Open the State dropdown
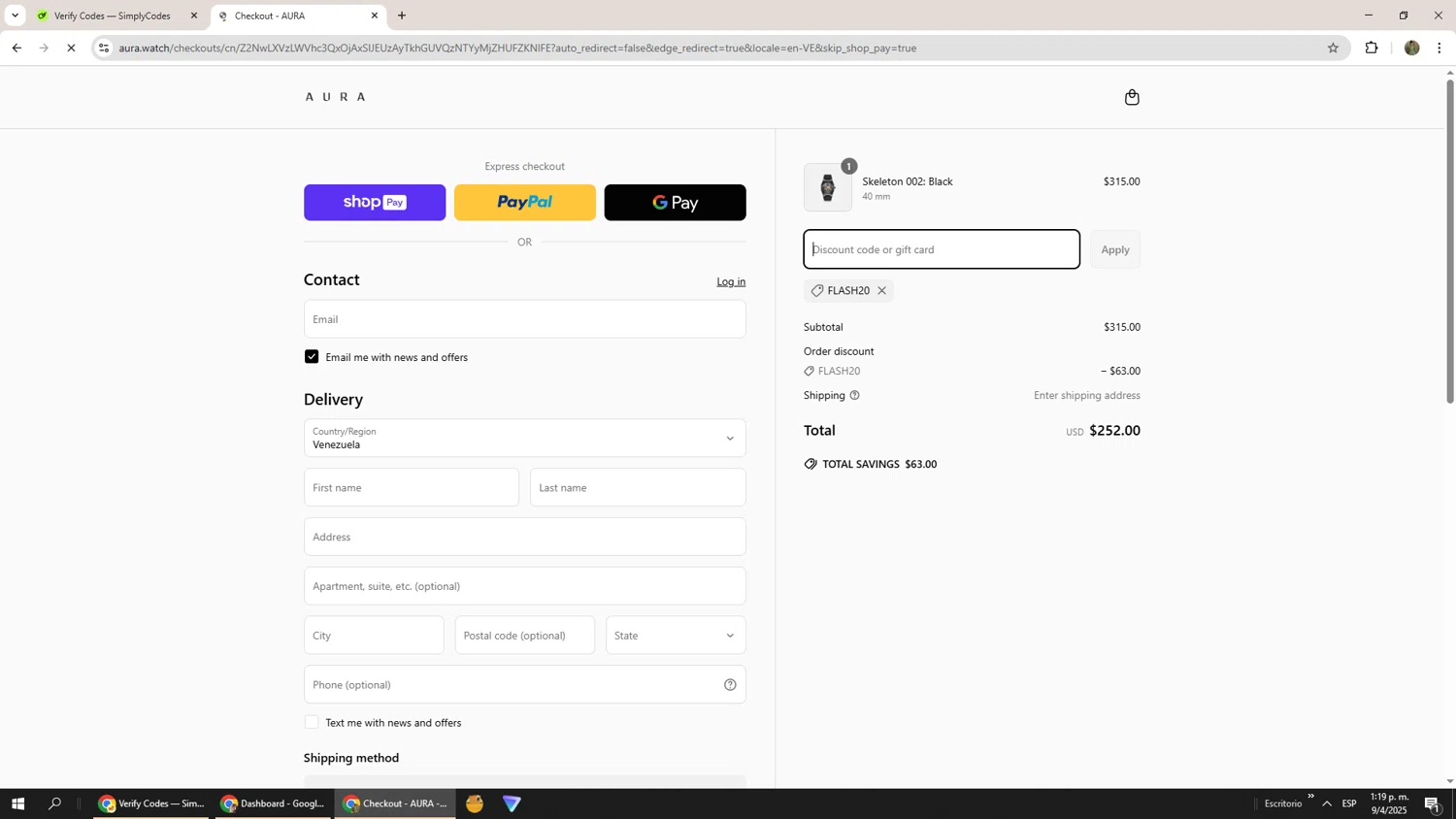1456x819 pixels. pos(676,636)
